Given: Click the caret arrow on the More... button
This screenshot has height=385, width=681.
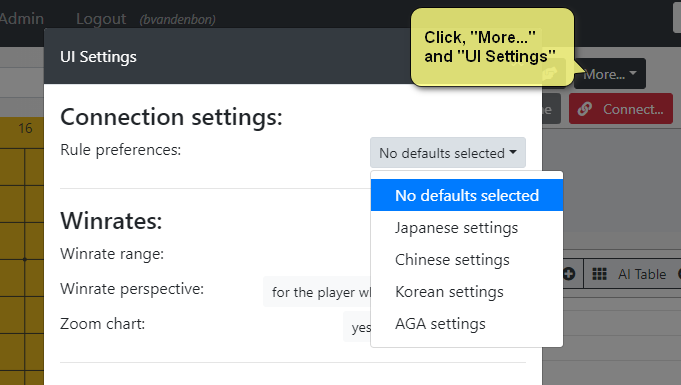Looking at the screenshot, I should pyautogui.click(x=633, y=73).
